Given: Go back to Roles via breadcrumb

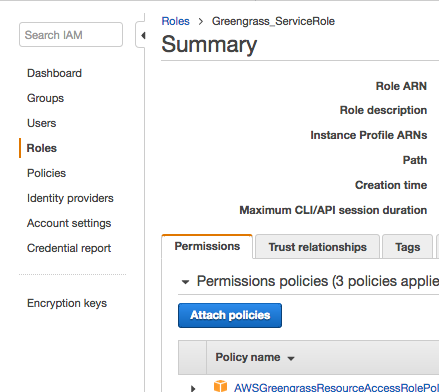Looking at the screenshot, I should pyautogui.click(x=175, y=21).
